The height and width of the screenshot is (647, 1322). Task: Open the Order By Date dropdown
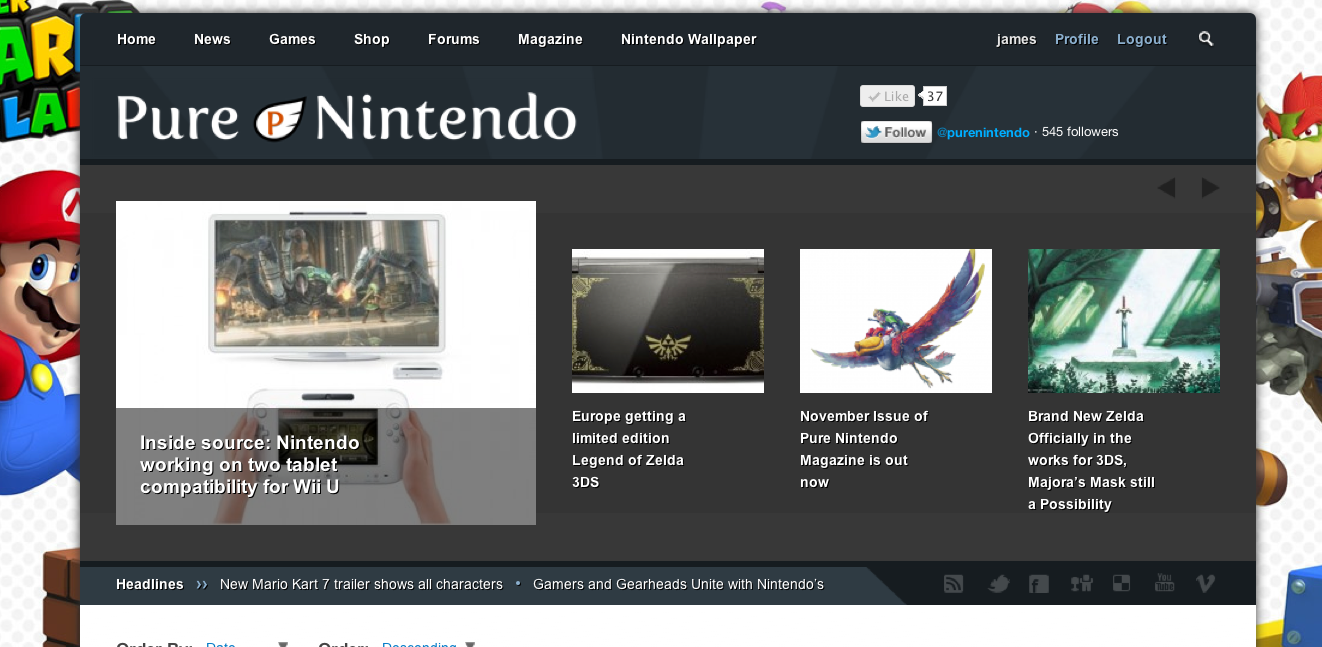[220, 644]
